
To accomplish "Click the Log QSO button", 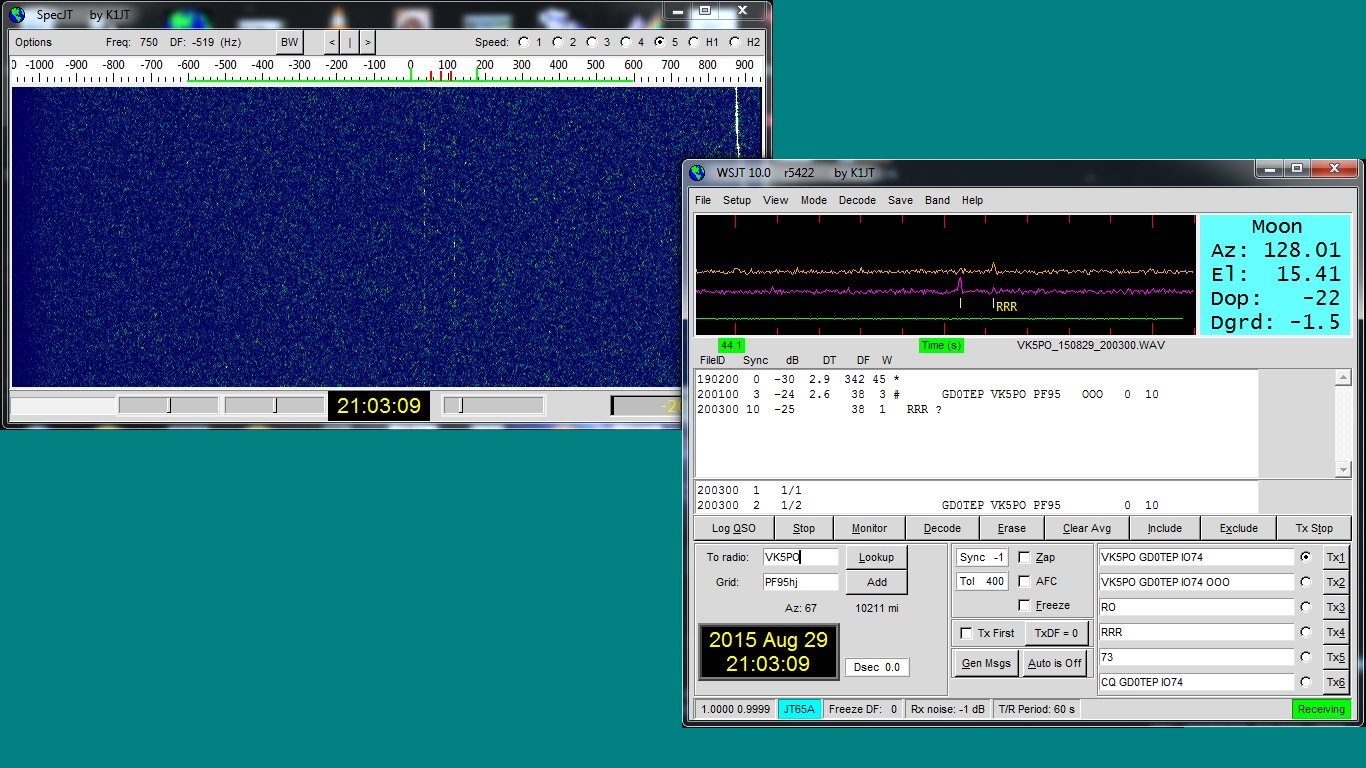I will 734,528.
